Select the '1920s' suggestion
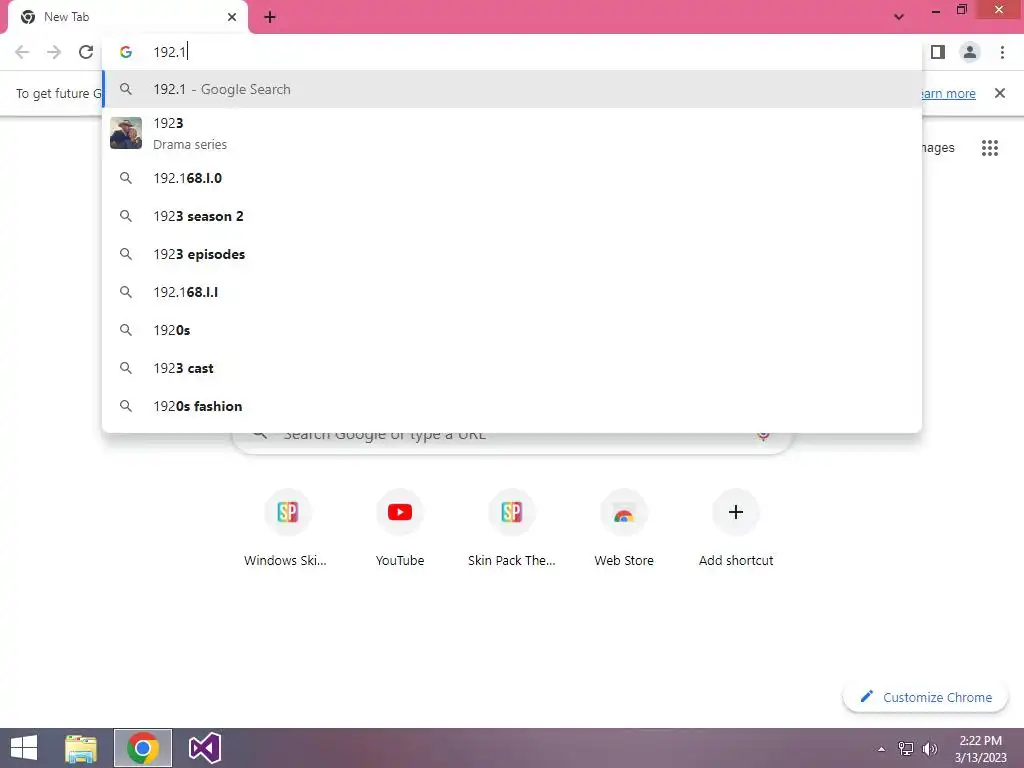The width and height of the screenshot is (1024, 768). (x=512, y=330)
